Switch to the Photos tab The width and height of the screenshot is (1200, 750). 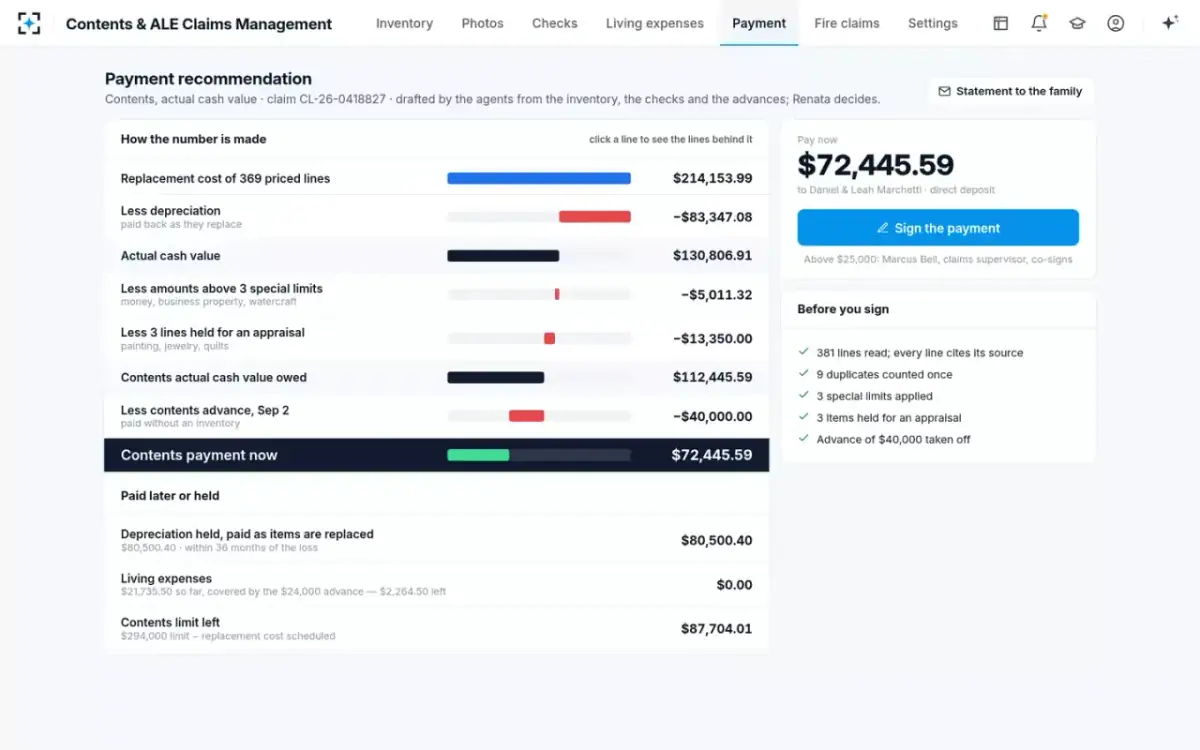[482, 23]
